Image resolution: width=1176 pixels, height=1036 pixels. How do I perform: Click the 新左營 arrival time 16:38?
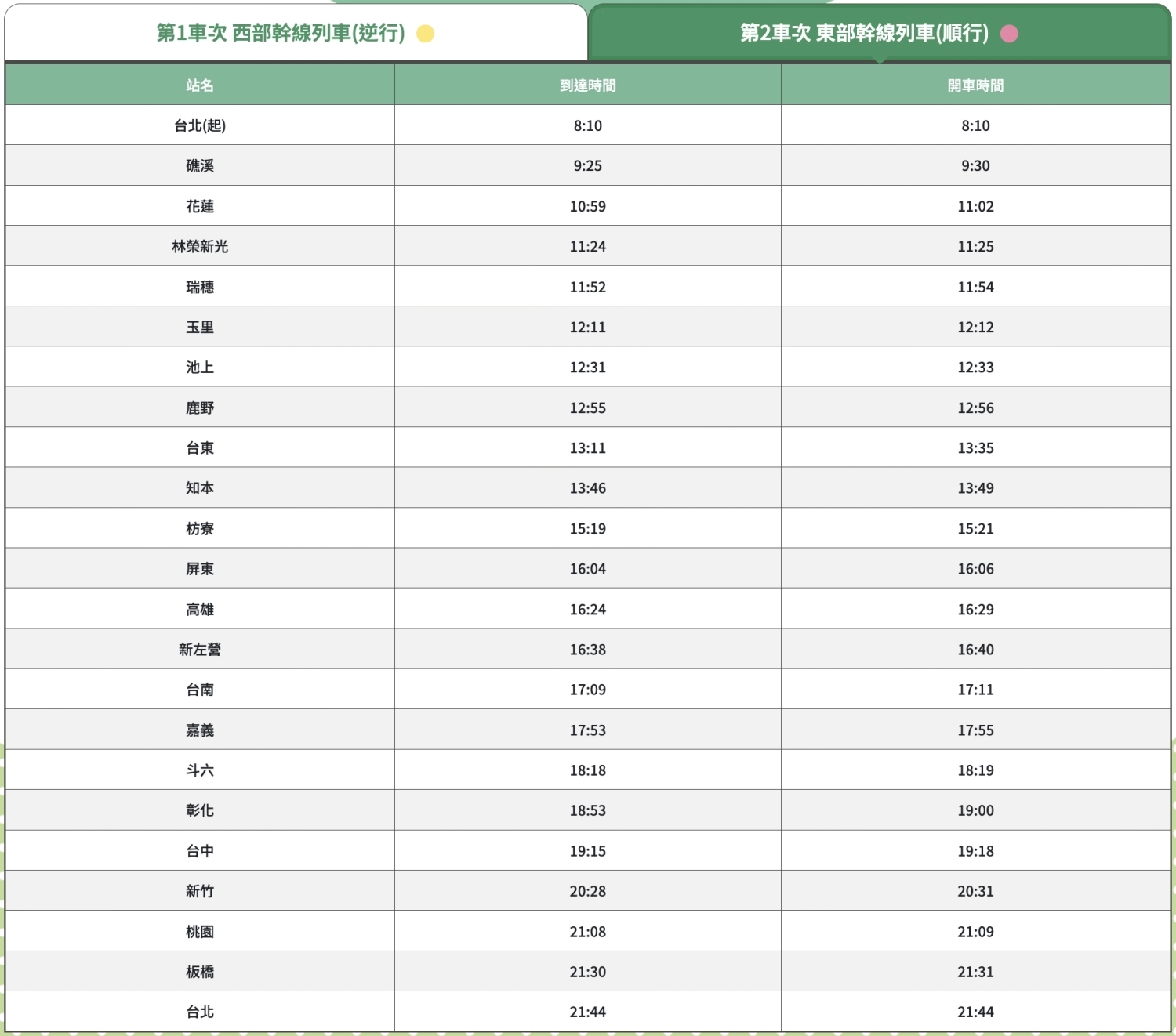coord(586,649)
